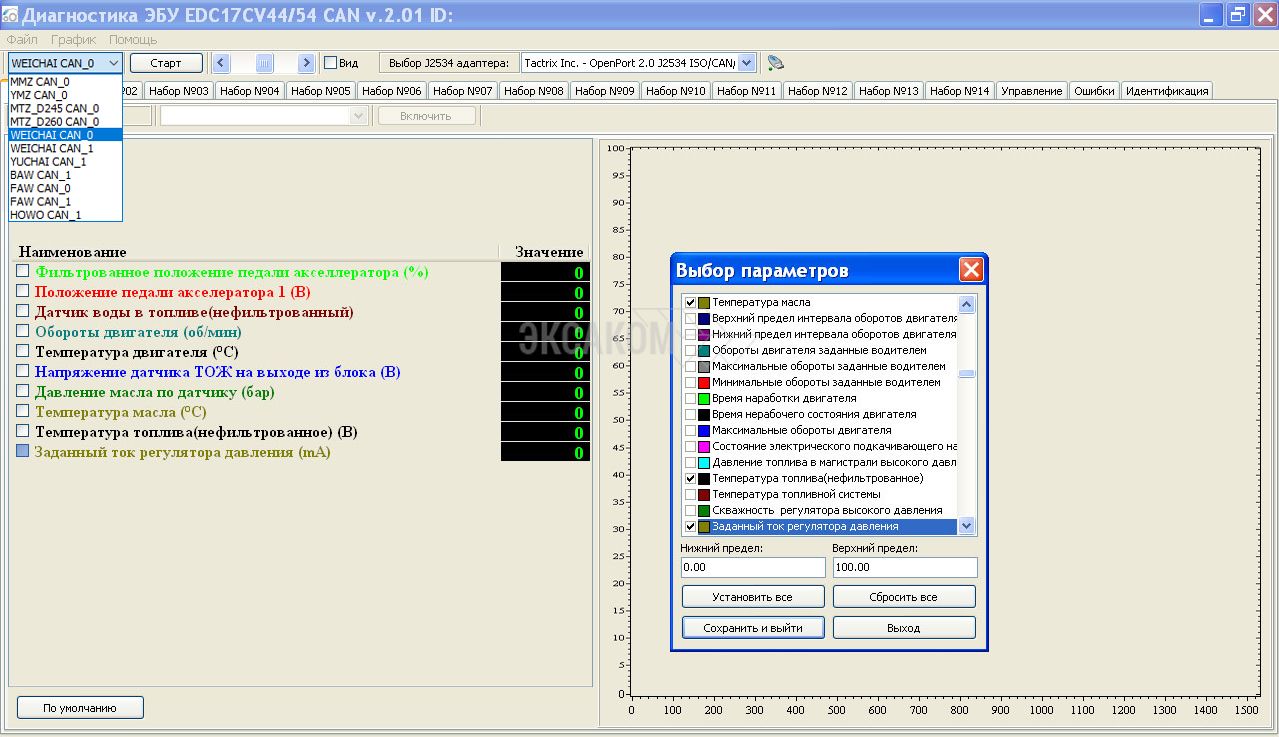Open the График menu
1279x737 pixels.
point(73,40)
